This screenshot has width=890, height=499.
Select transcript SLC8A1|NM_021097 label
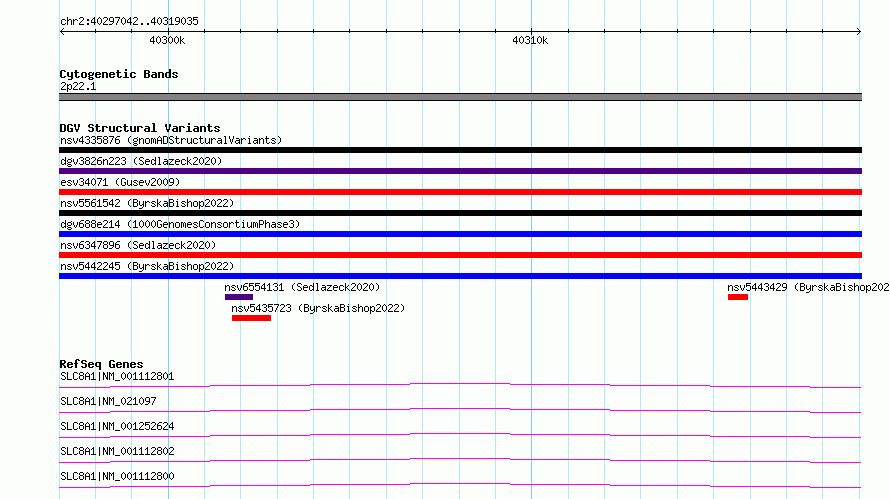108,401
